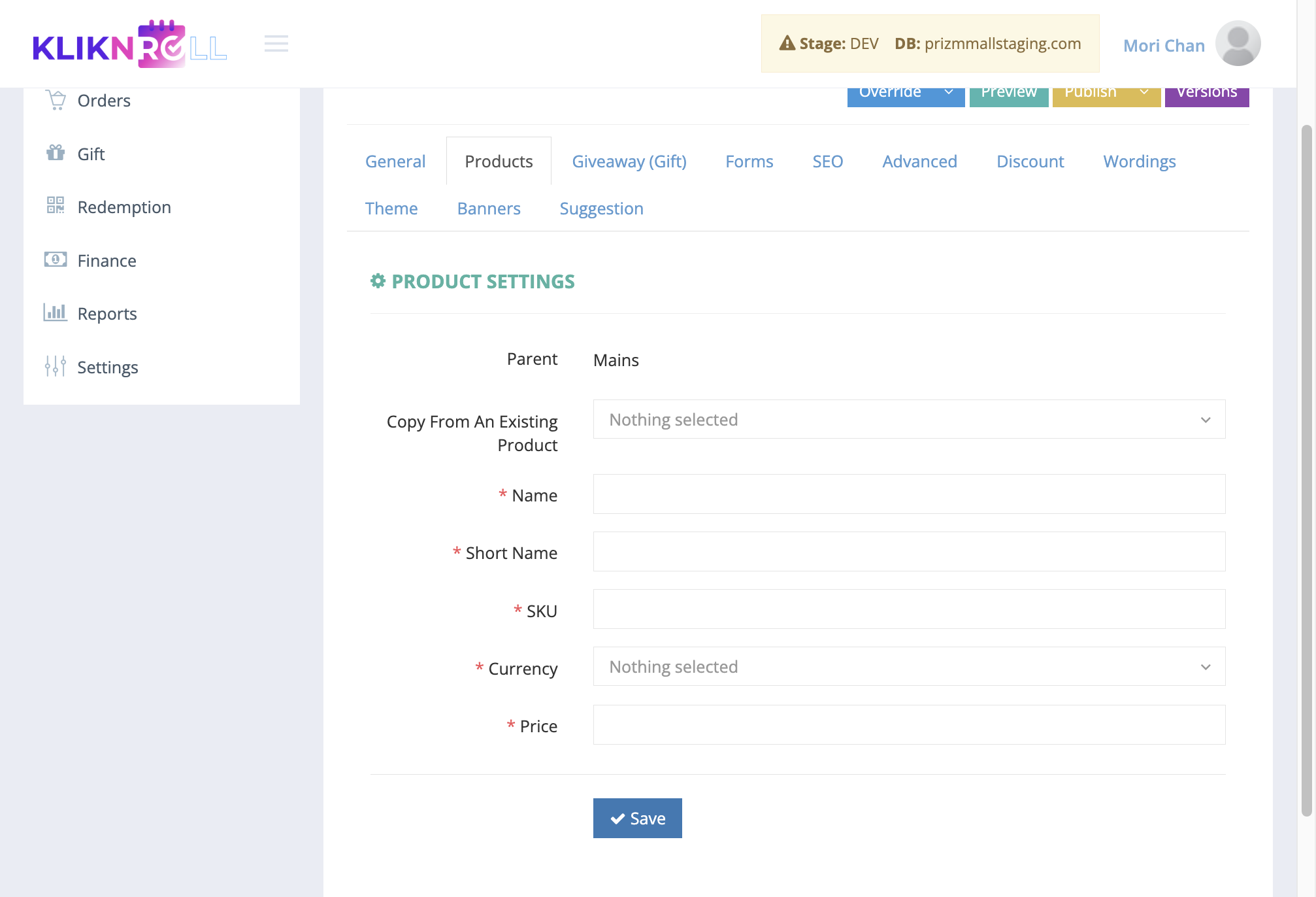Click the Redemption QR code icon
This screenshot has height=897, width=1316.
pyautogui.click(x=56, y=205)
